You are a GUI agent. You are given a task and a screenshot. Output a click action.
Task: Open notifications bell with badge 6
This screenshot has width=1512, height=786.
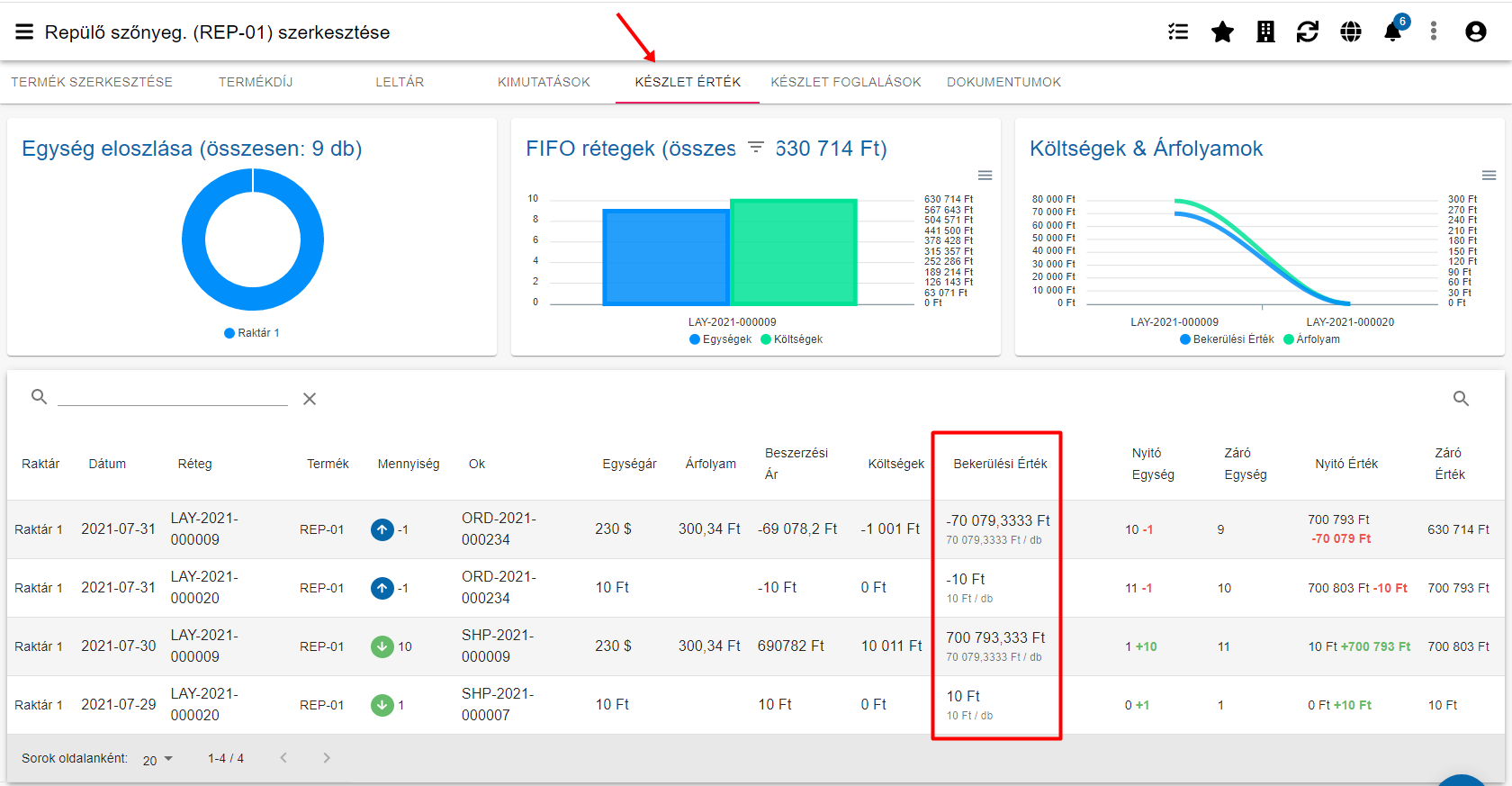[1393, 32]
